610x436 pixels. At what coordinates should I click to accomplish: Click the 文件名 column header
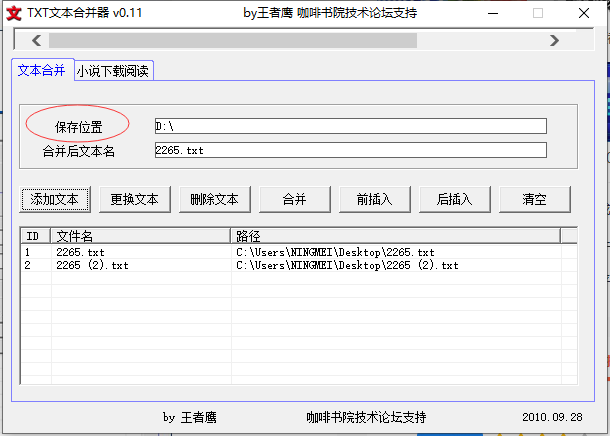click(140, 236)
